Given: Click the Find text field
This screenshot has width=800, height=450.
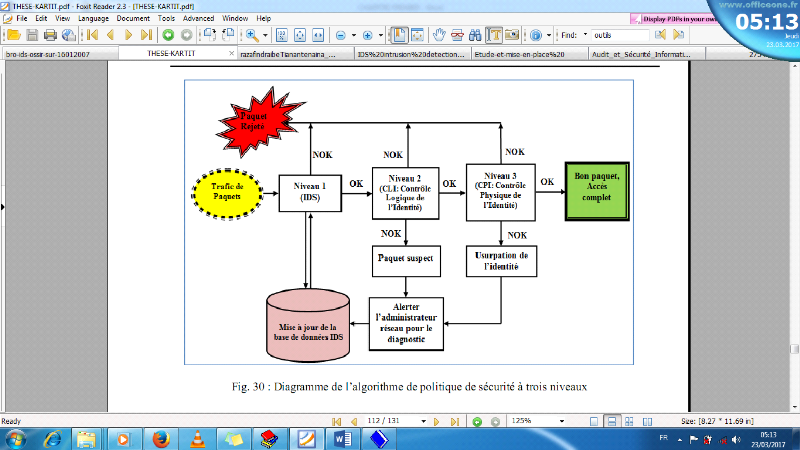Looking at the screenshot, I should 620,35.
